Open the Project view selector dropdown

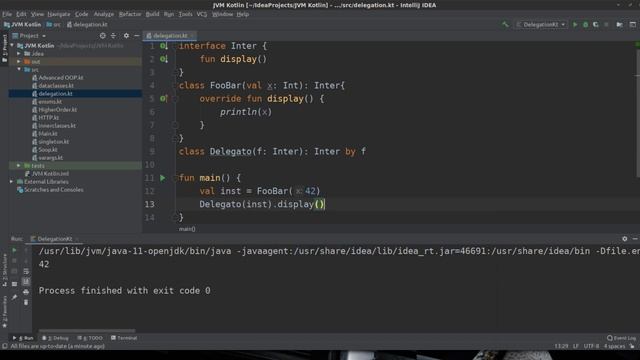click(29, 36)
